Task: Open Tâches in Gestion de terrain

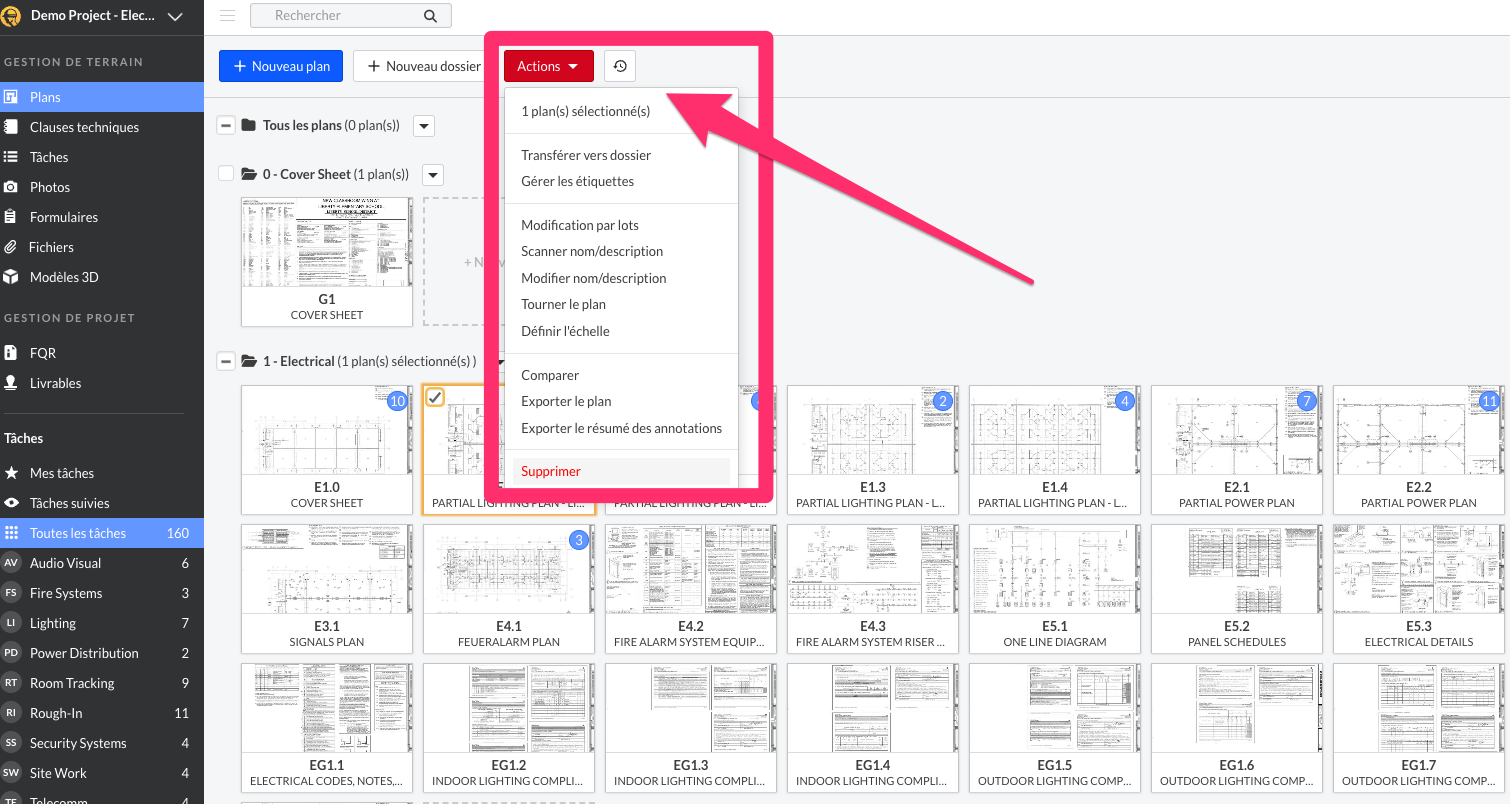Action: (102, 157)
